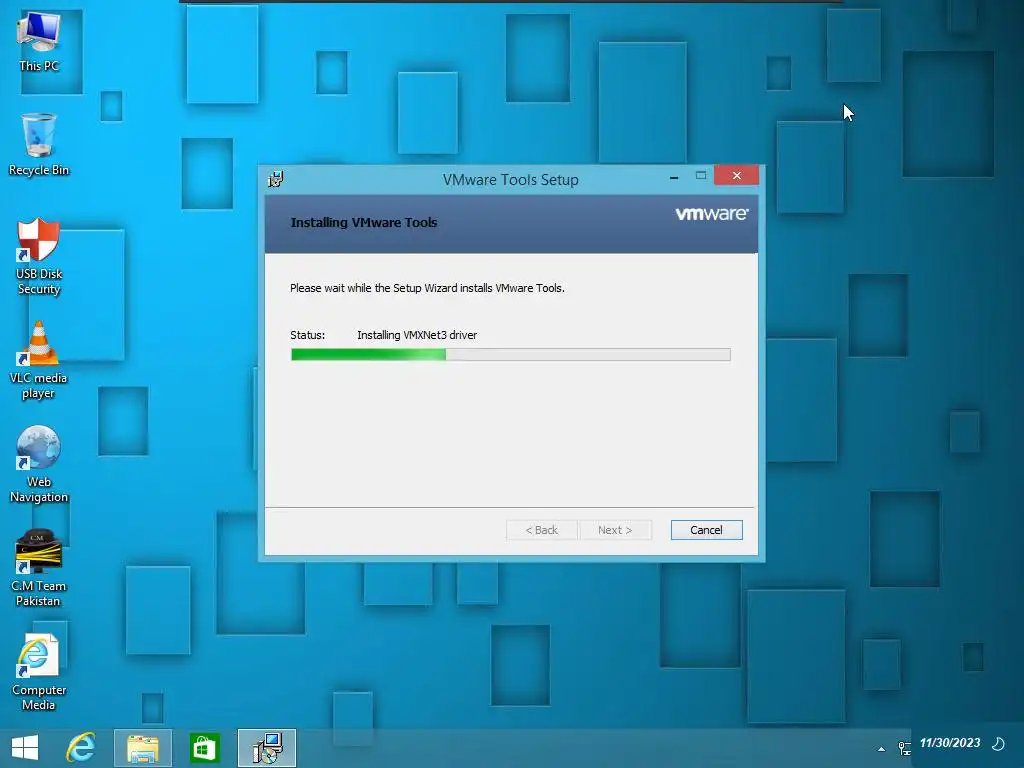Click the disabled Next button
The image size is (1024, 768).
click(615, 530)
